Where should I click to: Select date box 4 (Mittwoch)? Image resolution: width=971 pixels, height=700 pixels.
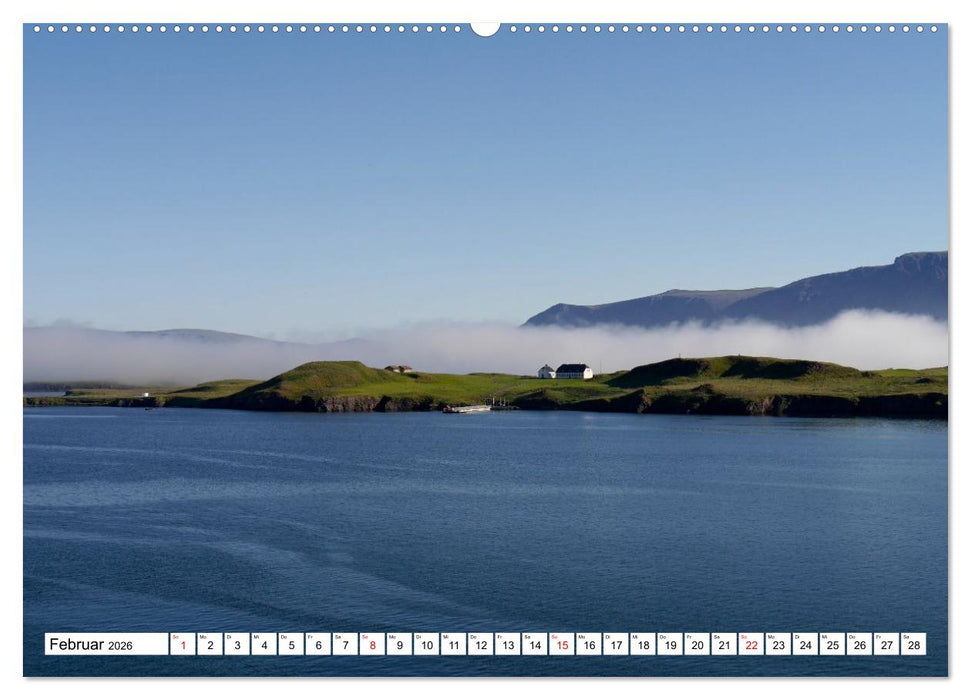tap(264, 645)
